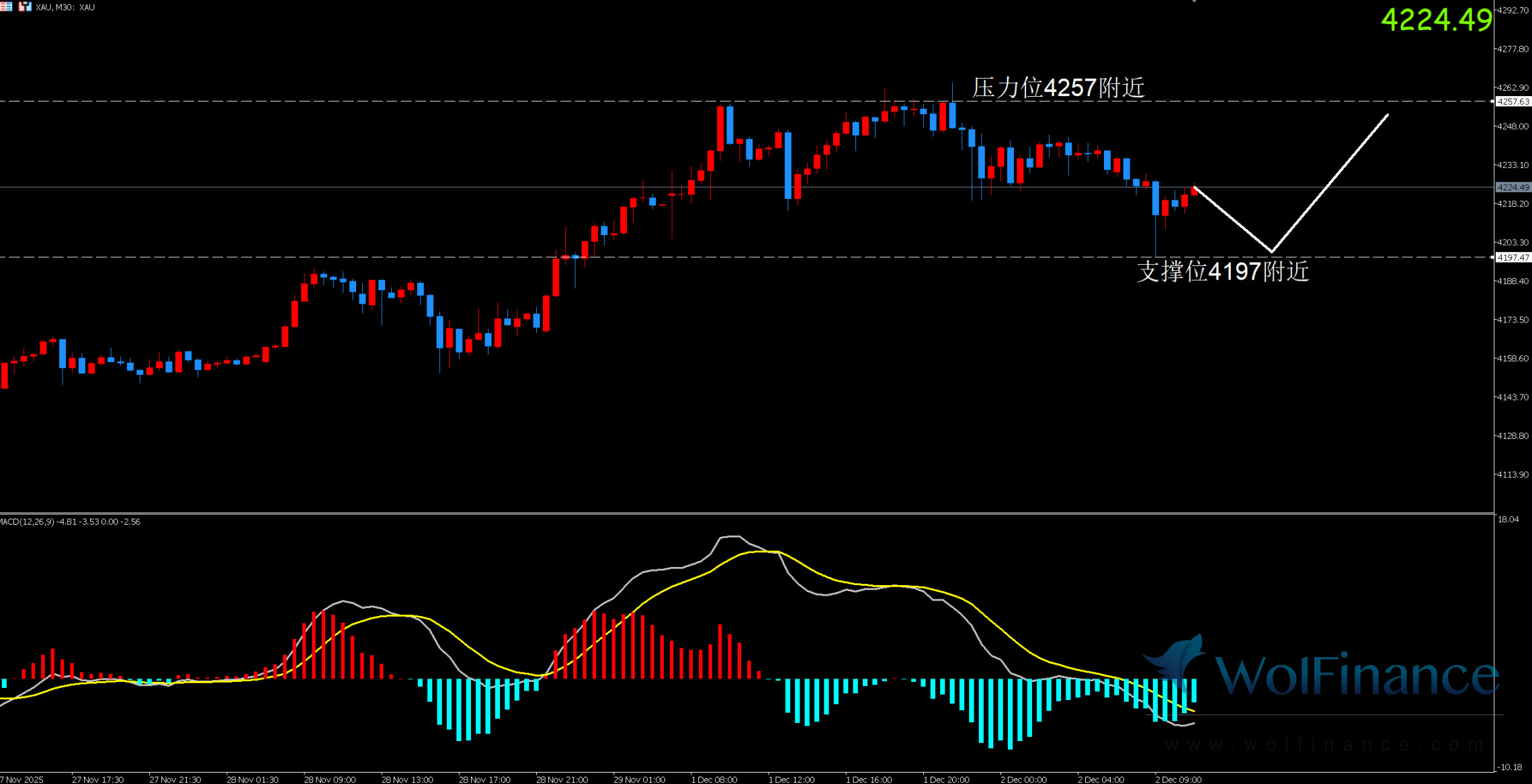Screen dimensions: 1532x784
Task: Click the green 4224.49 price display
Action: coord(1436,19)
